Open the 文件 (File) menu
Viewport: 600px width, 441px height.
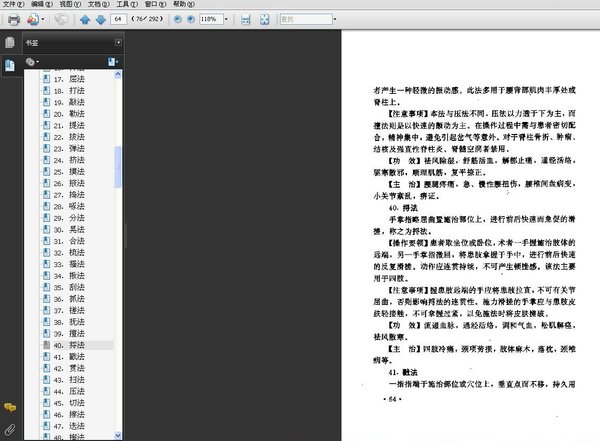pyautogui.click(x=11, y=4)
